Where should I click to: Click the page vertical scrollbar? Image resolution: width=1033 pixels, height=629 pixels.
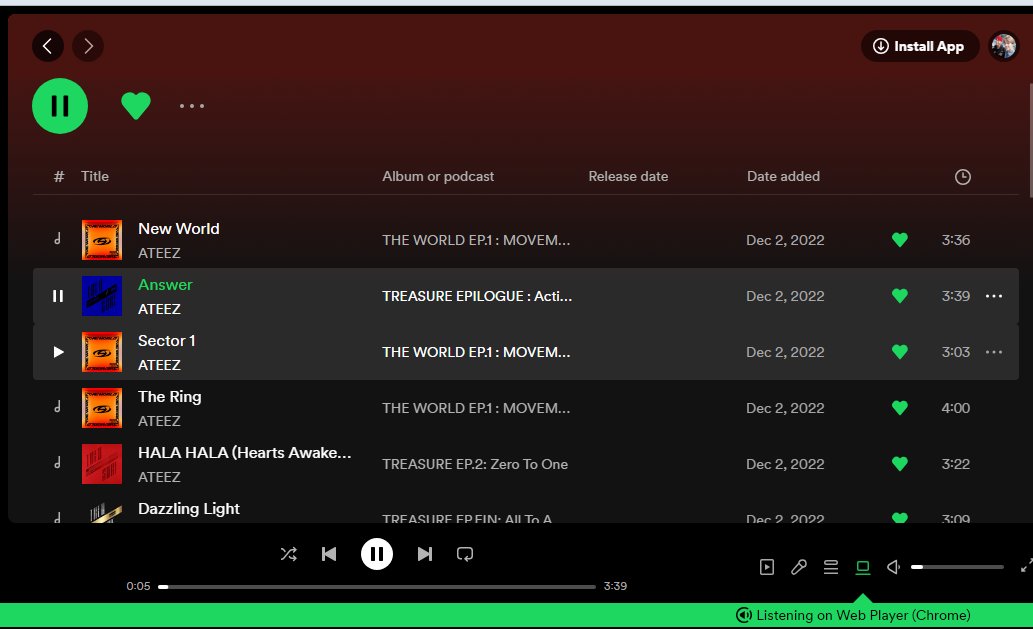click(1030, 140)
